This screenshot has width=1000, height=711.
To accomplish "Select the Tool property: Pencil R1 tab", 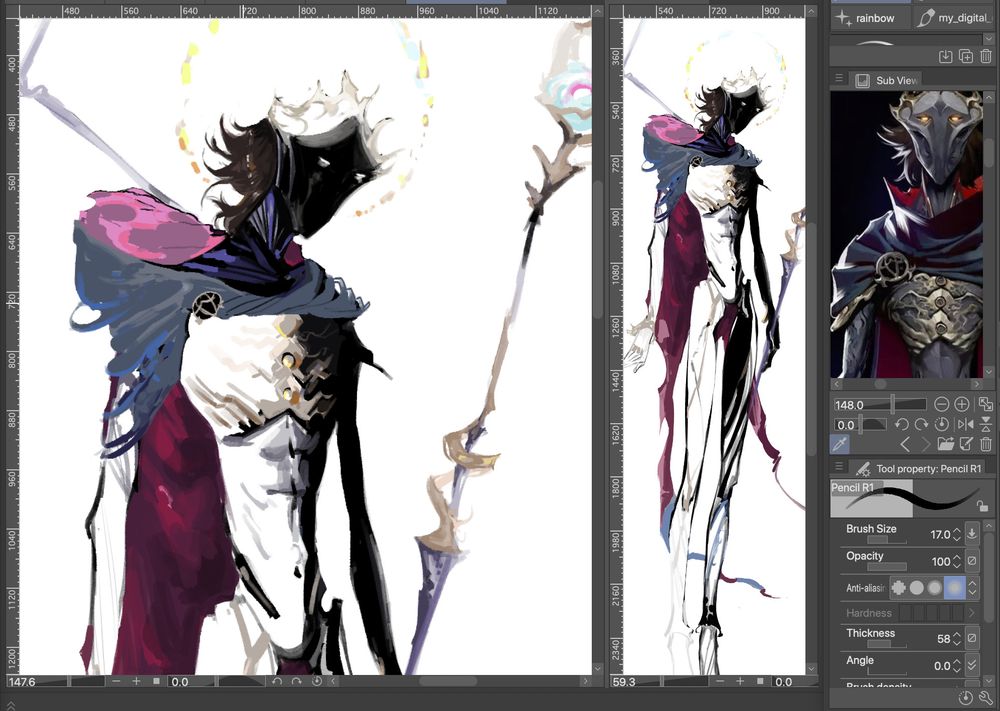I will click(x=918, y=469).
